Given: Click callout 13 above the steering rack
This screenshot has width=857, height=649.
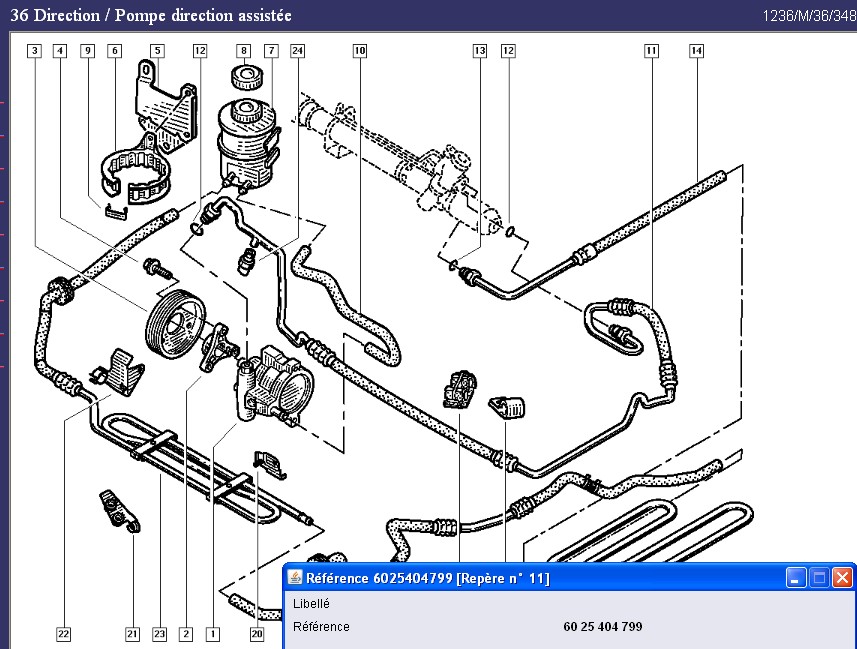Looking at the screenshot, I should click(480, 50).
